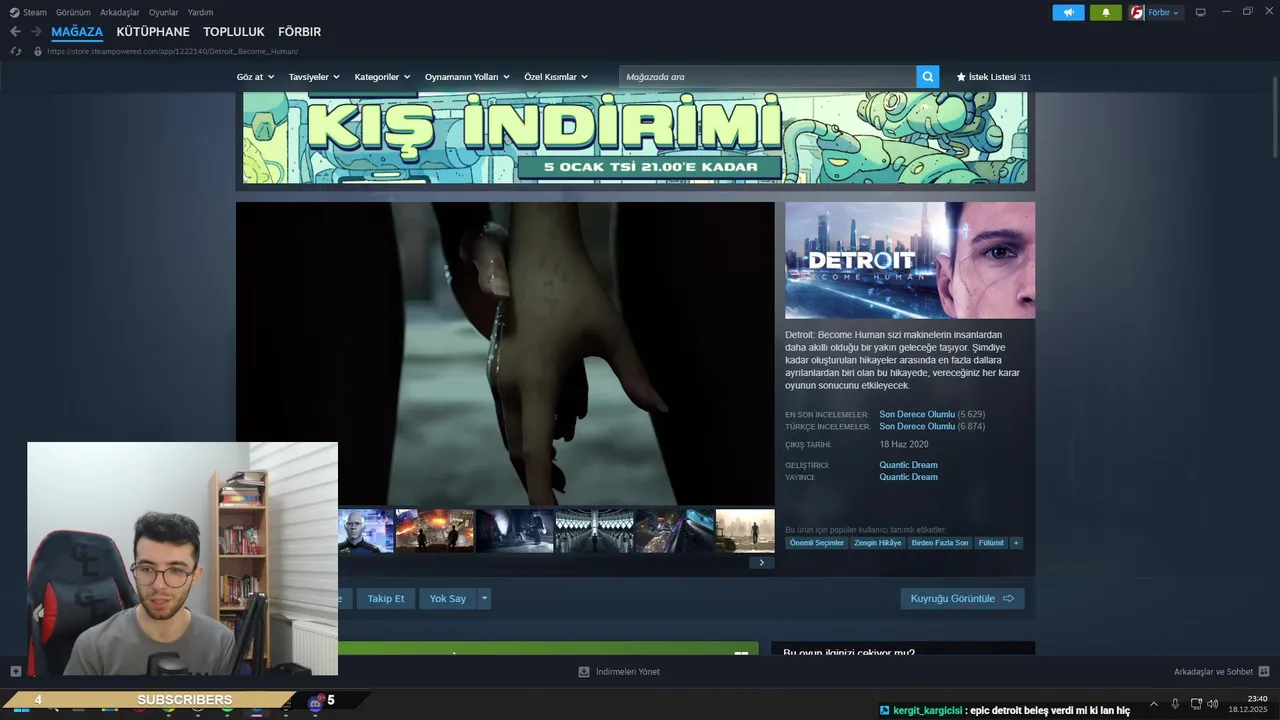Select the explosion scene screenshot thumbnail

(434, 531)
